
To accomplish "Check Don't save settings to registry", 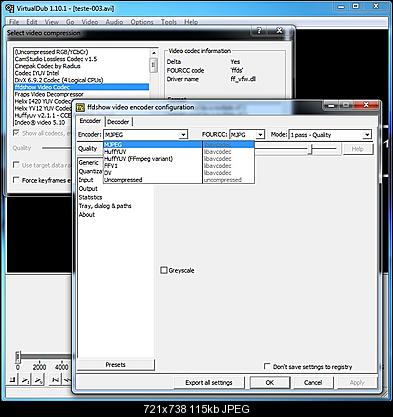I will pyautogui.click(x=267, y=366).
